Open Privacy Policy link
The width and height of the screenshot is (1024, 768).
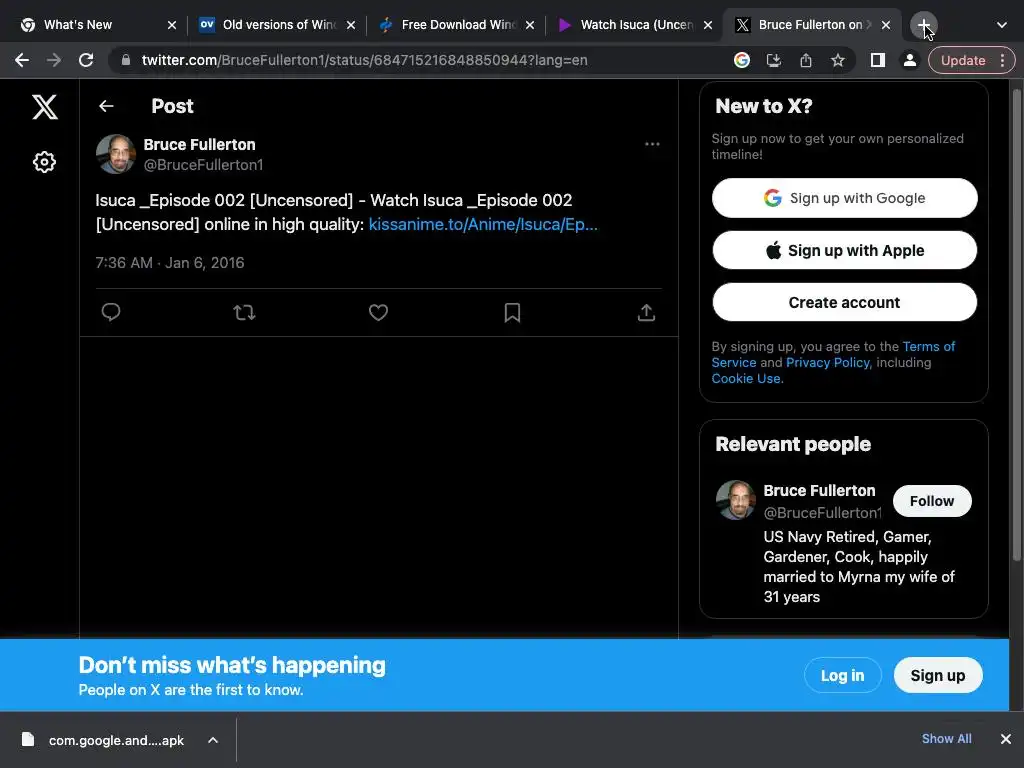(828, 362)
